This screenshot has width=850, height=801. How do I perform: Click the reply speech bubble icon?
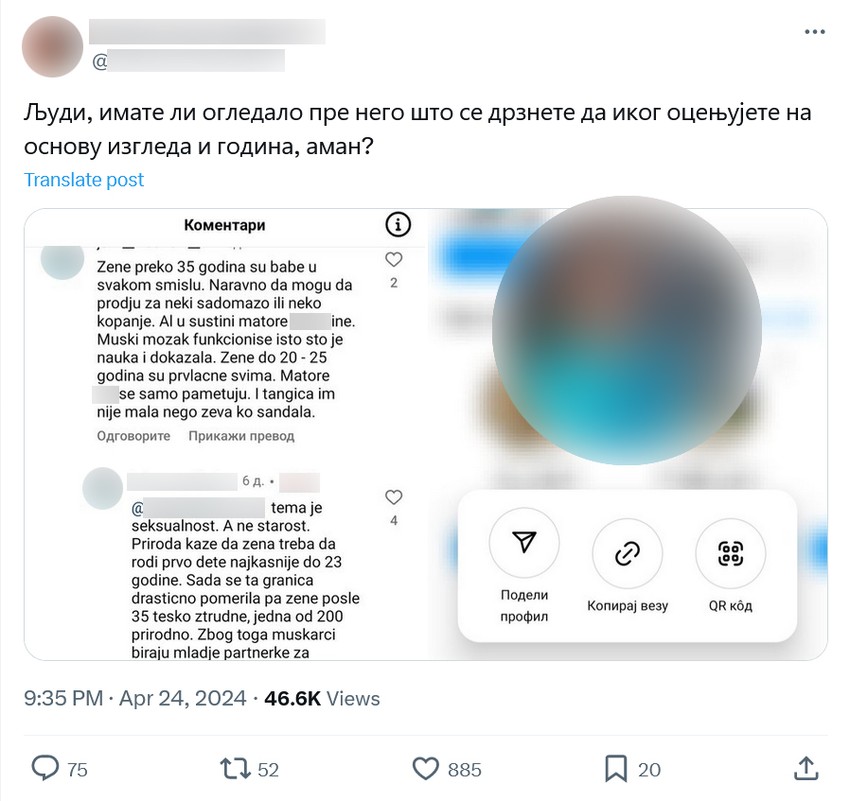[x=45, y=768]
